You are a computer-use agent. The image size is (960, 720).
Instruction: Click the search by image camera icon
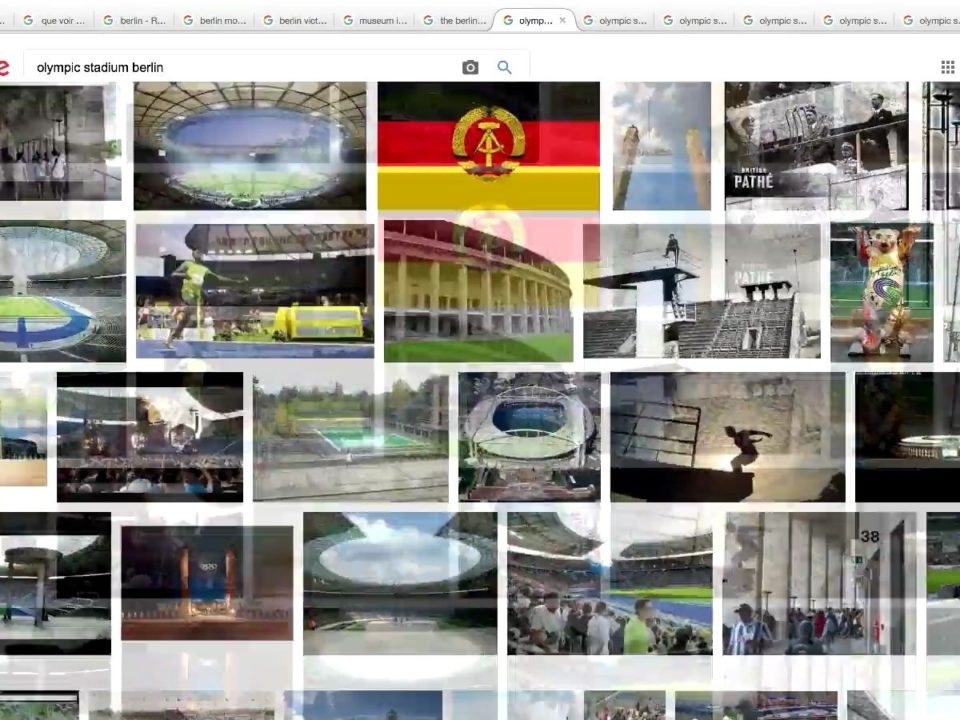(x=470, y=67)
